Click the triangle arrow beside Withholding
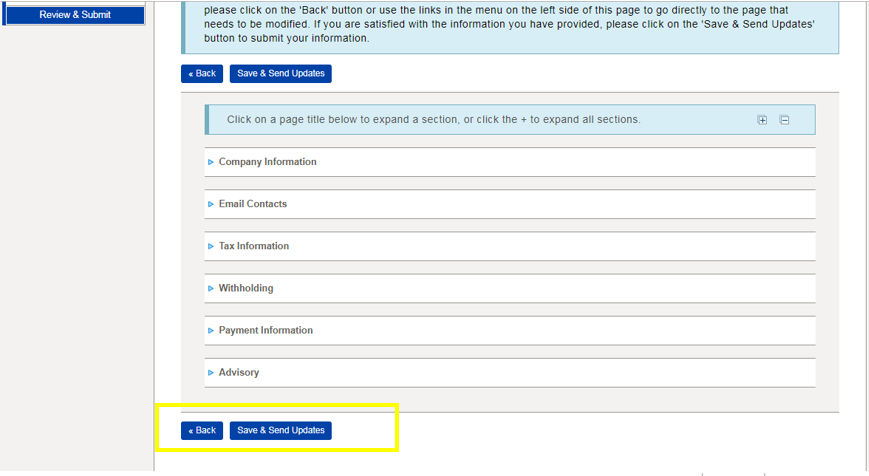Image resolution: width=869 pixels, height=476 pixels. (x=211, y=288)
